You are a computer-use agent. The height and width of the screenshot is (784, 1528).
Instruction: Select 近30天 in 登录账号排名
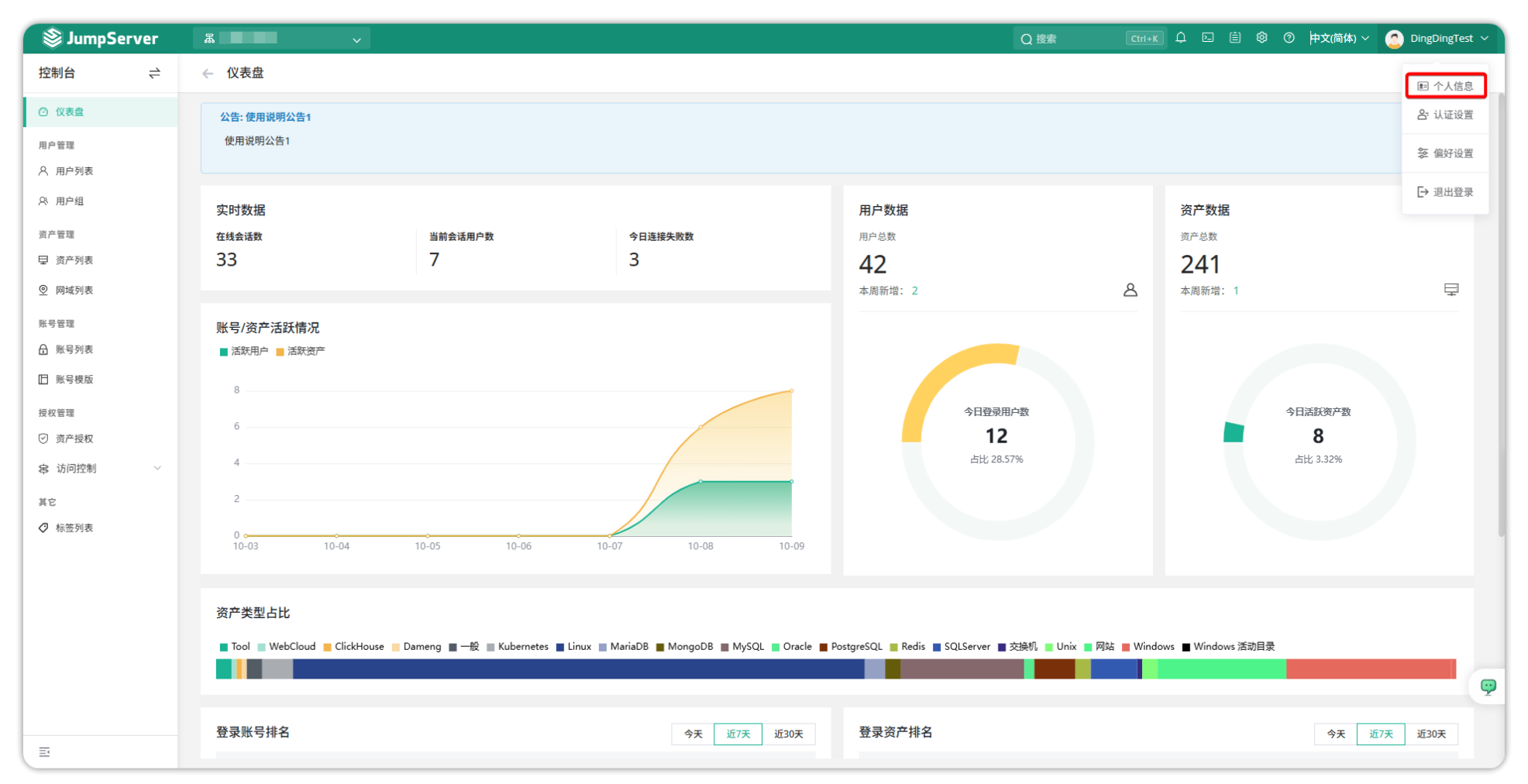(x=788, y=734)
